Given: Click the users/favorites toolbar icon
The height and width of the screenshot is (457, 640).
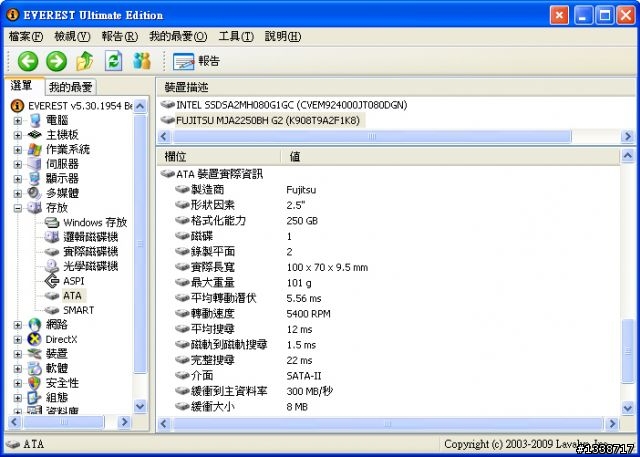Looking at the screenshot, I should (x=142, y=61).
